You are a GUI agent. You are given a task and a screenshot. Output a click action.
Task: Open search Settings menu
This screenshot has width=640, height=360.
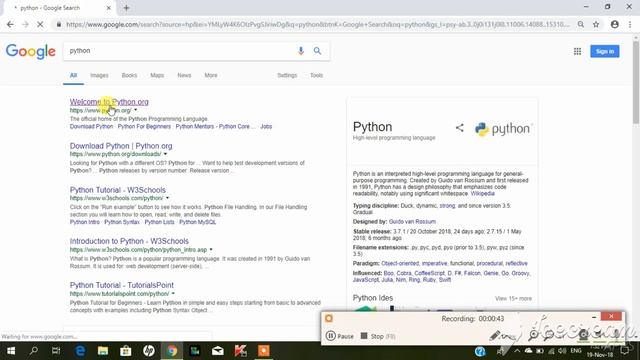[x=287, y=75]
